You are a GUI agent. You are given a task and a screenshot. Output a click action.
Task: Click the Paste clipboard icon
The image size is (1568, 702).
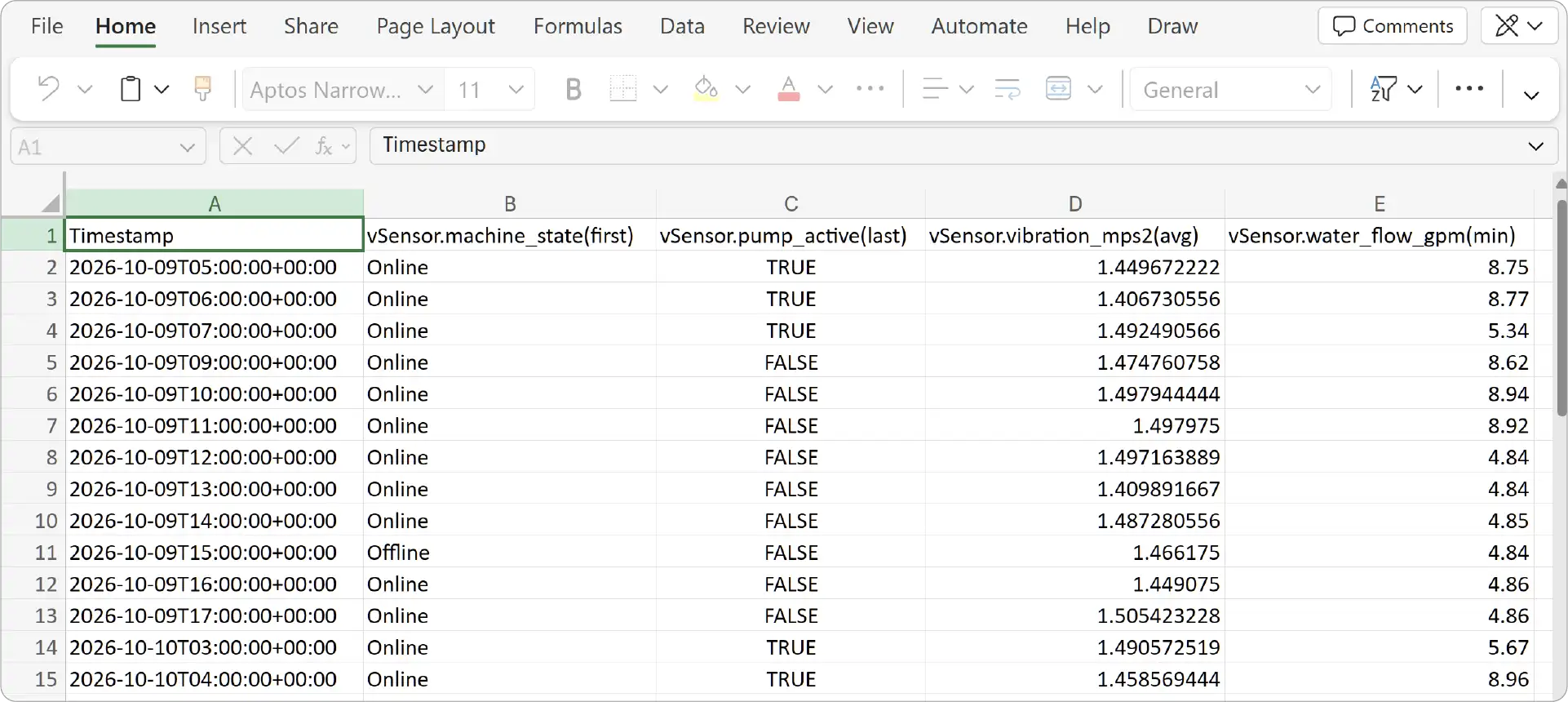click(131, 89)
